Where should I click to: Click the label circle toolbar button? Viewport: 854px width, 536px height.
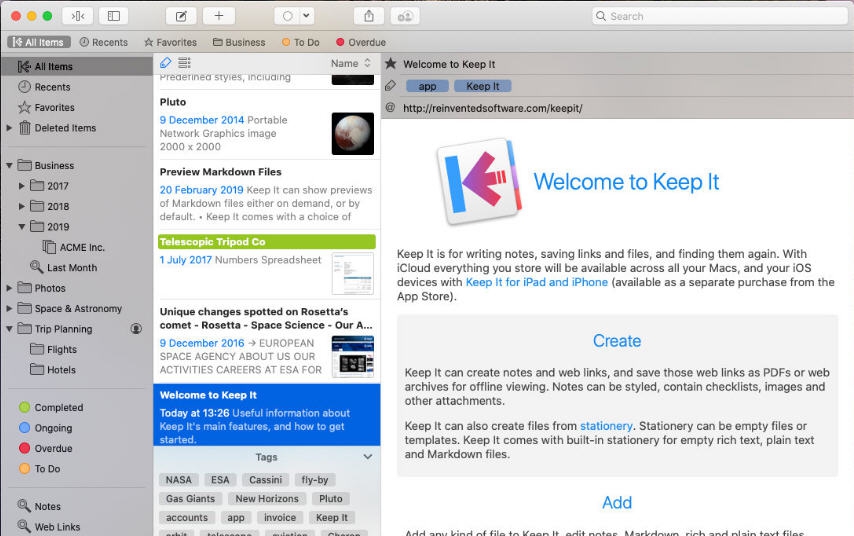coord(288,16)
